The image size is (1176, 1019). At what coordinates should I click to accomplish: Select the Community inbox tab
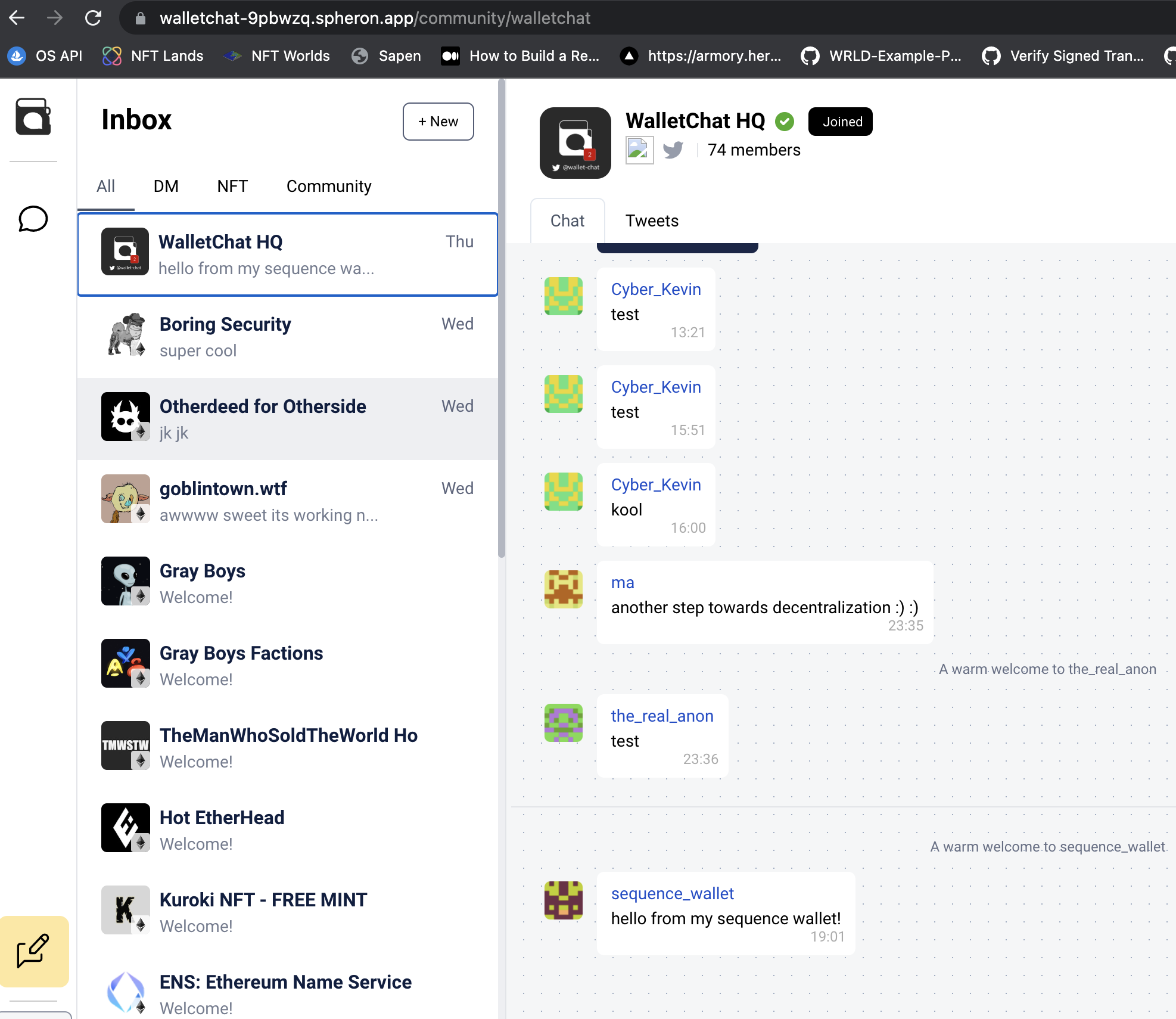tap(329, 187)
